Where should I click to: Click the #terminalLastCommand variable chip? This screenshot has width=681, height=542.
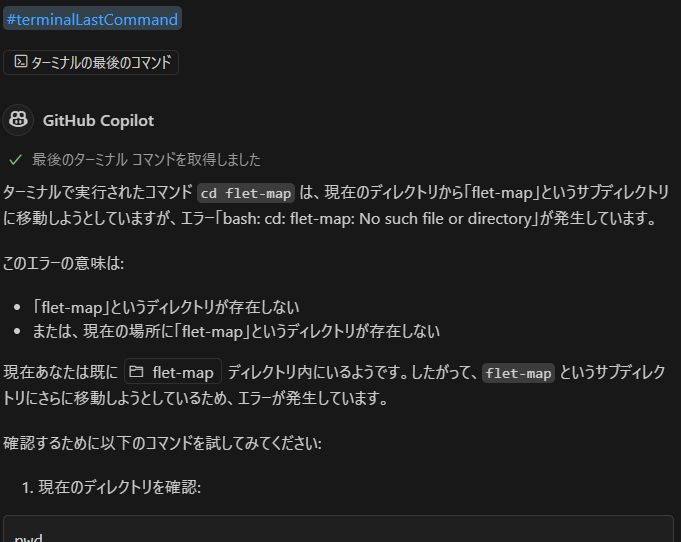pos(92,20)
